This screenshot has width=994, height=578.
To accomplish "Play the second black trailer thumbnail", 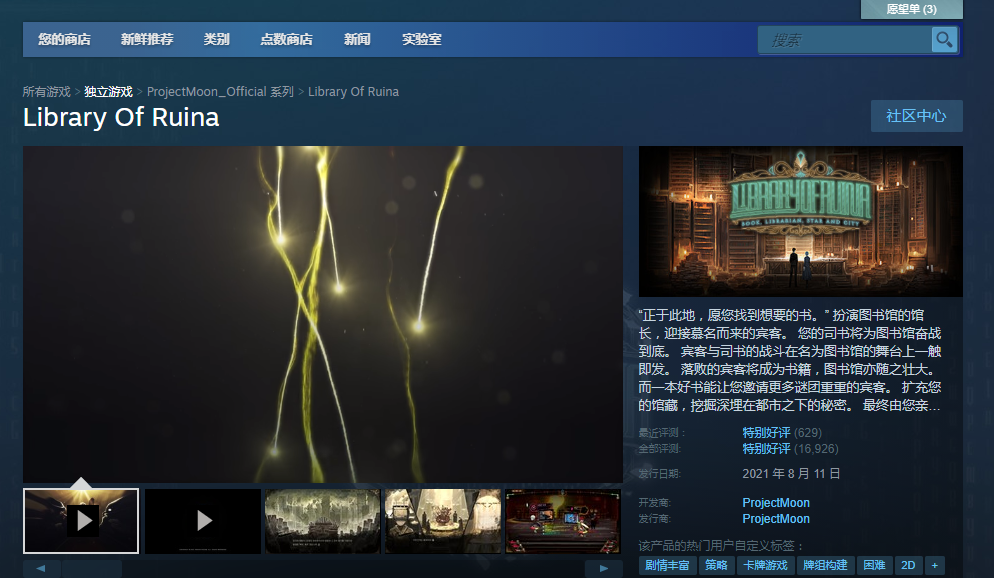I will point(203,521).
